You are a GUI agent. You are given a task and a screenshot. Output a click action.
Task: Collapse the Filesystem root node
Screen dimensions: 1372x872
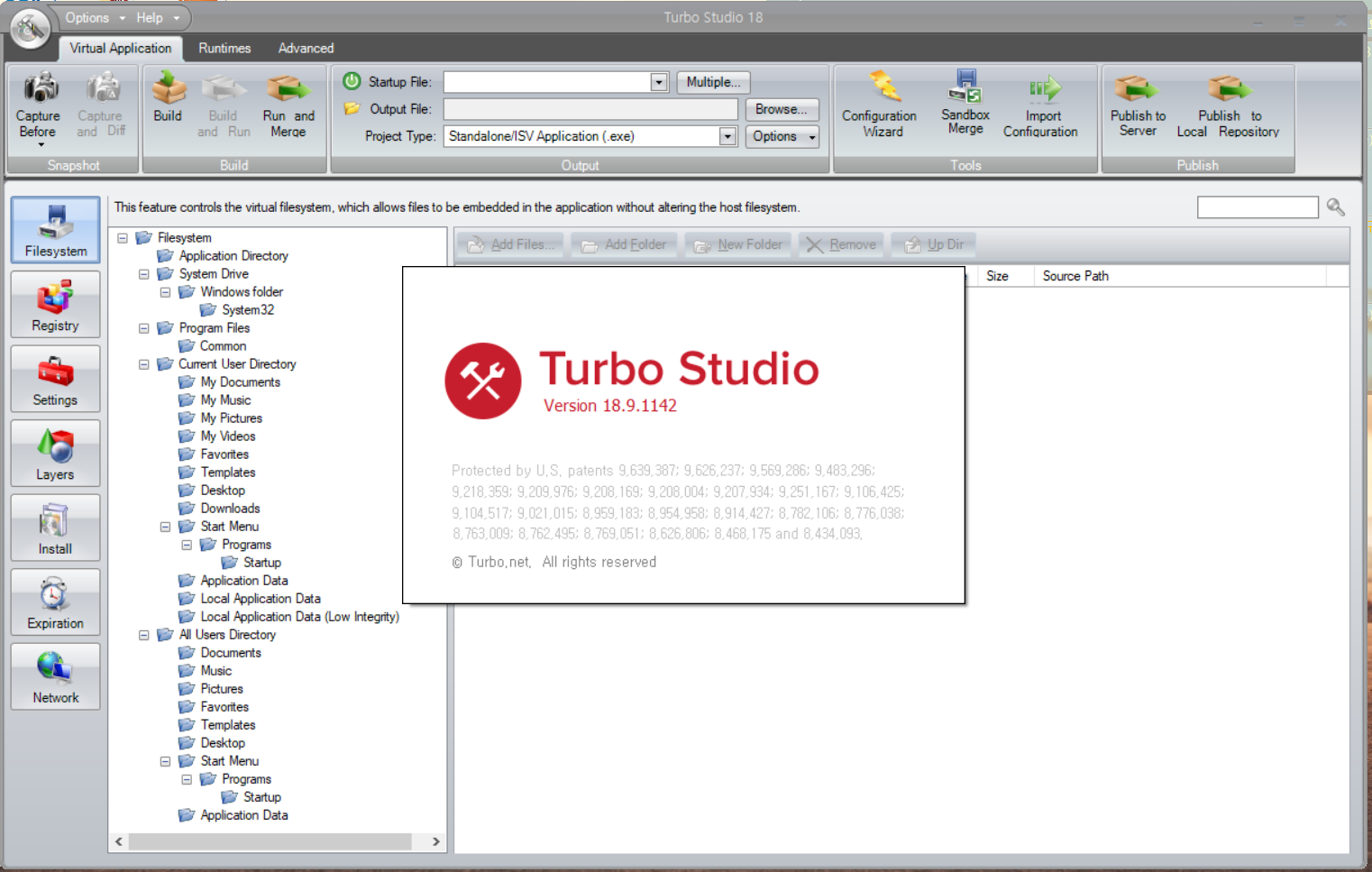(x=123, y=238)
